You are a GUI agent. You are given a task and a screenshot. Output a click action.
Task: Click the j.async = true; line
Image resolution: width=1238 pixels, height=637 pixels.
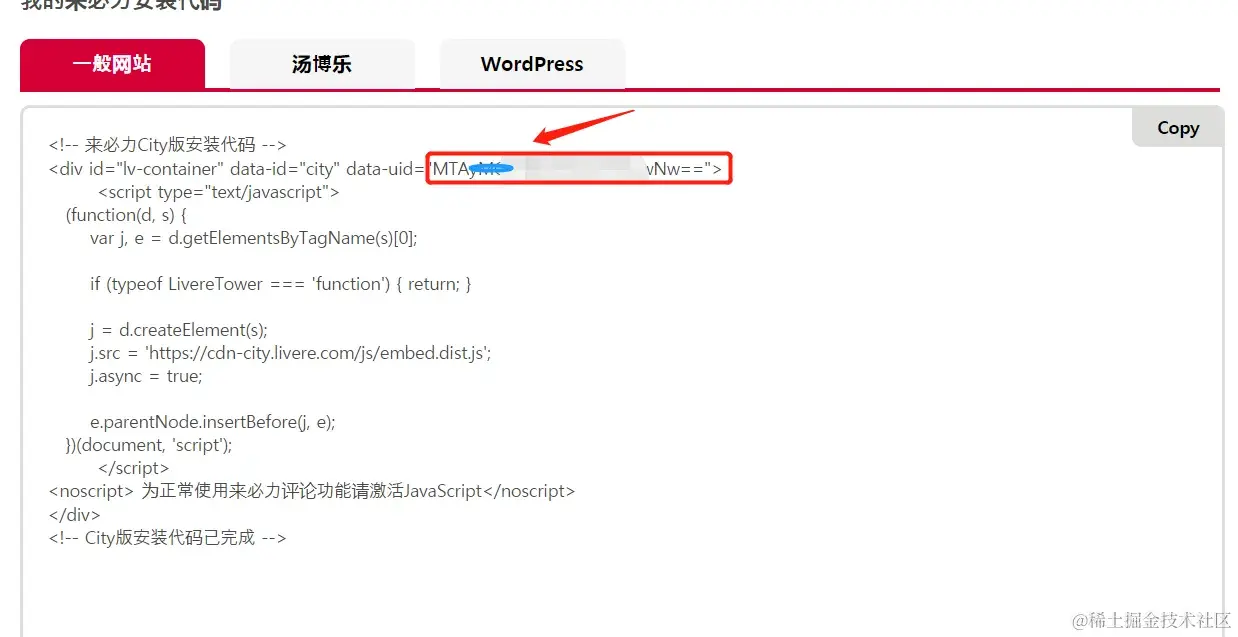pos(146,376)
